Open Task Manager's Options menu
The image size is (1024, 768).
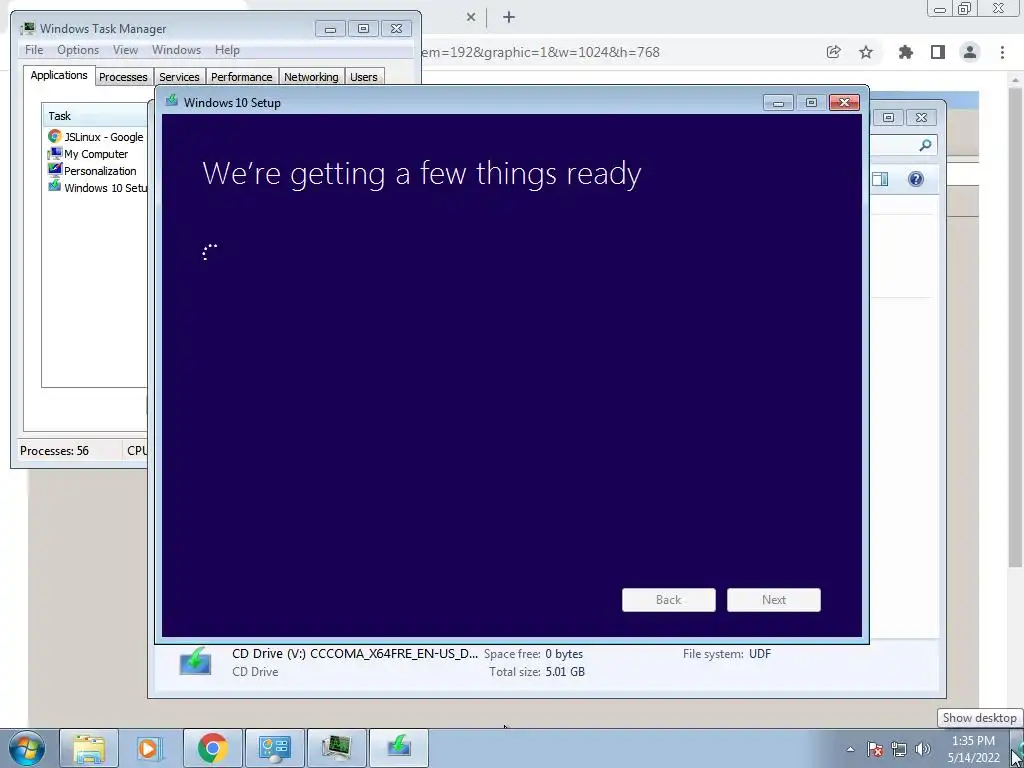coord(78,50)
